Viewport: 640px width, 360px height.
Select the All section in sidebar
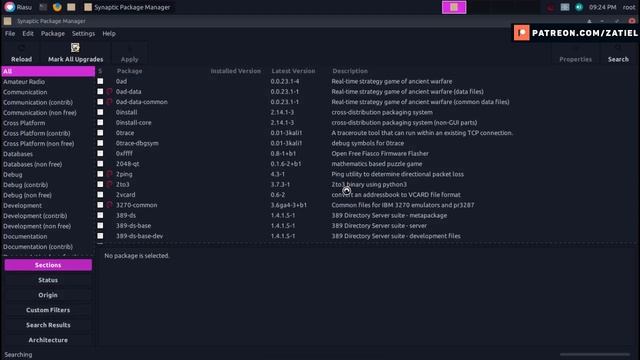[x=48, y=71]
